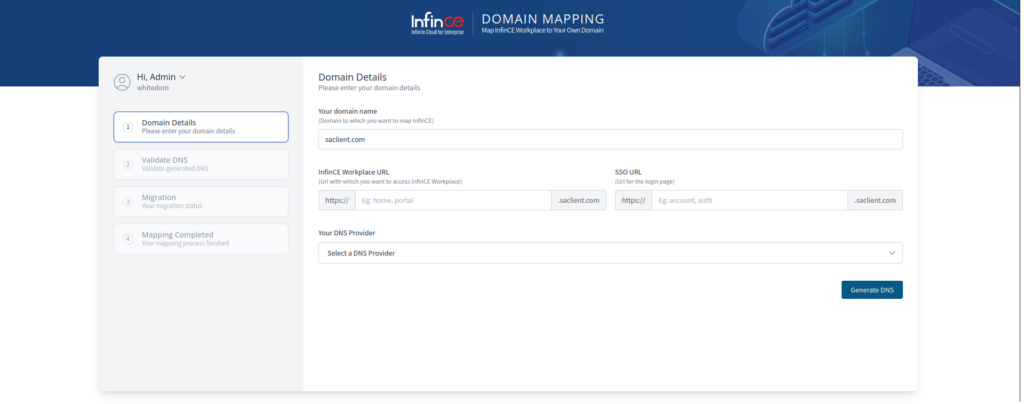Click the whitedom username text

point(153,87)
